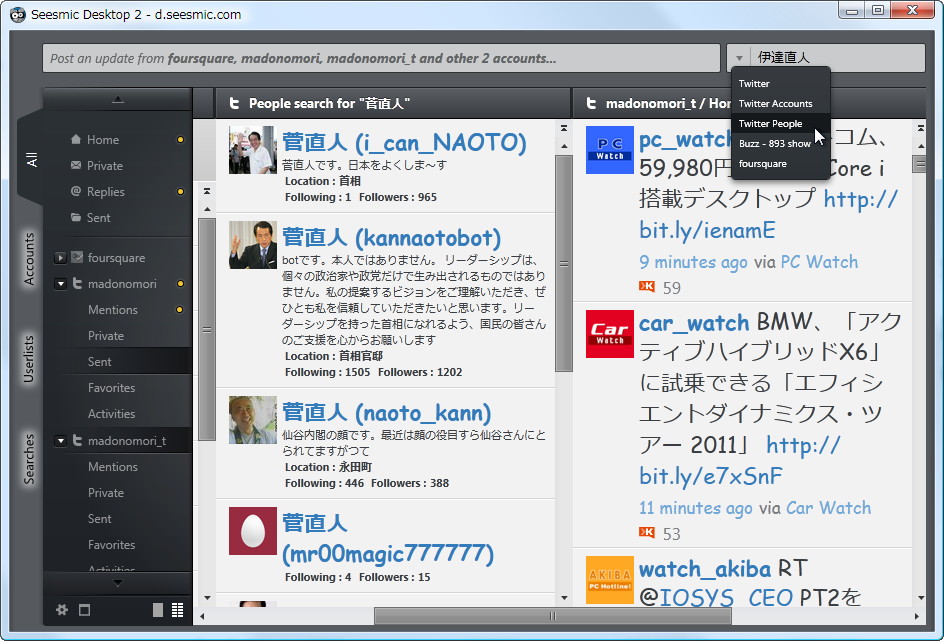Select Twitter in search dropdown menu
This screenshot has height=641, width=944.
[754, 84]
